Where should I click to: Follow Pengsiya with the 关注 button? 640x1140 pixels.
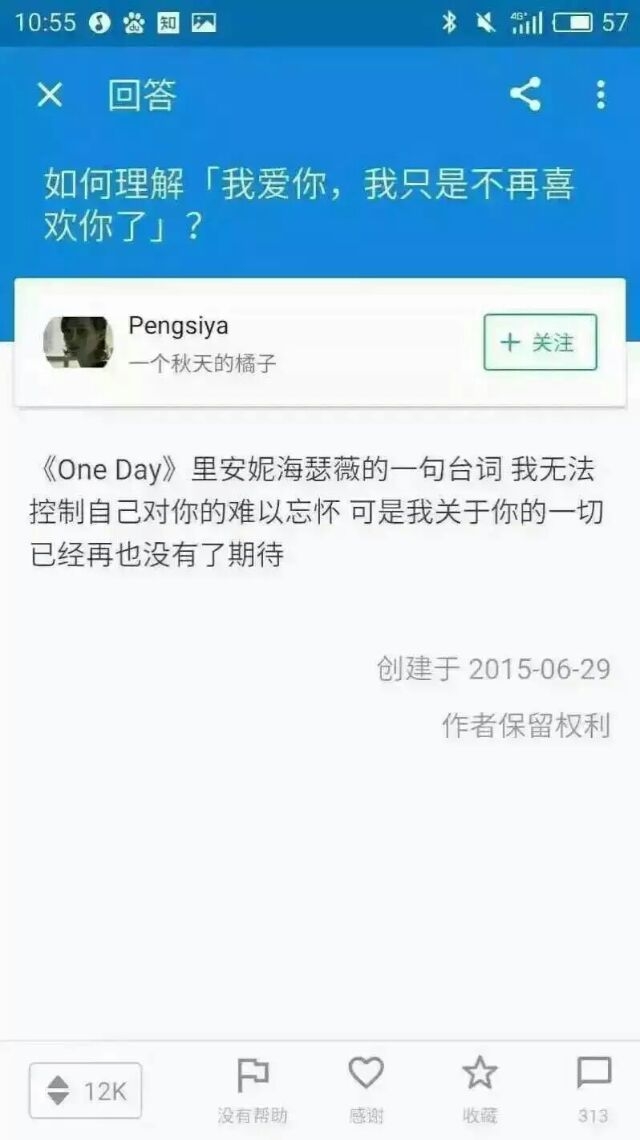[540, 342]
